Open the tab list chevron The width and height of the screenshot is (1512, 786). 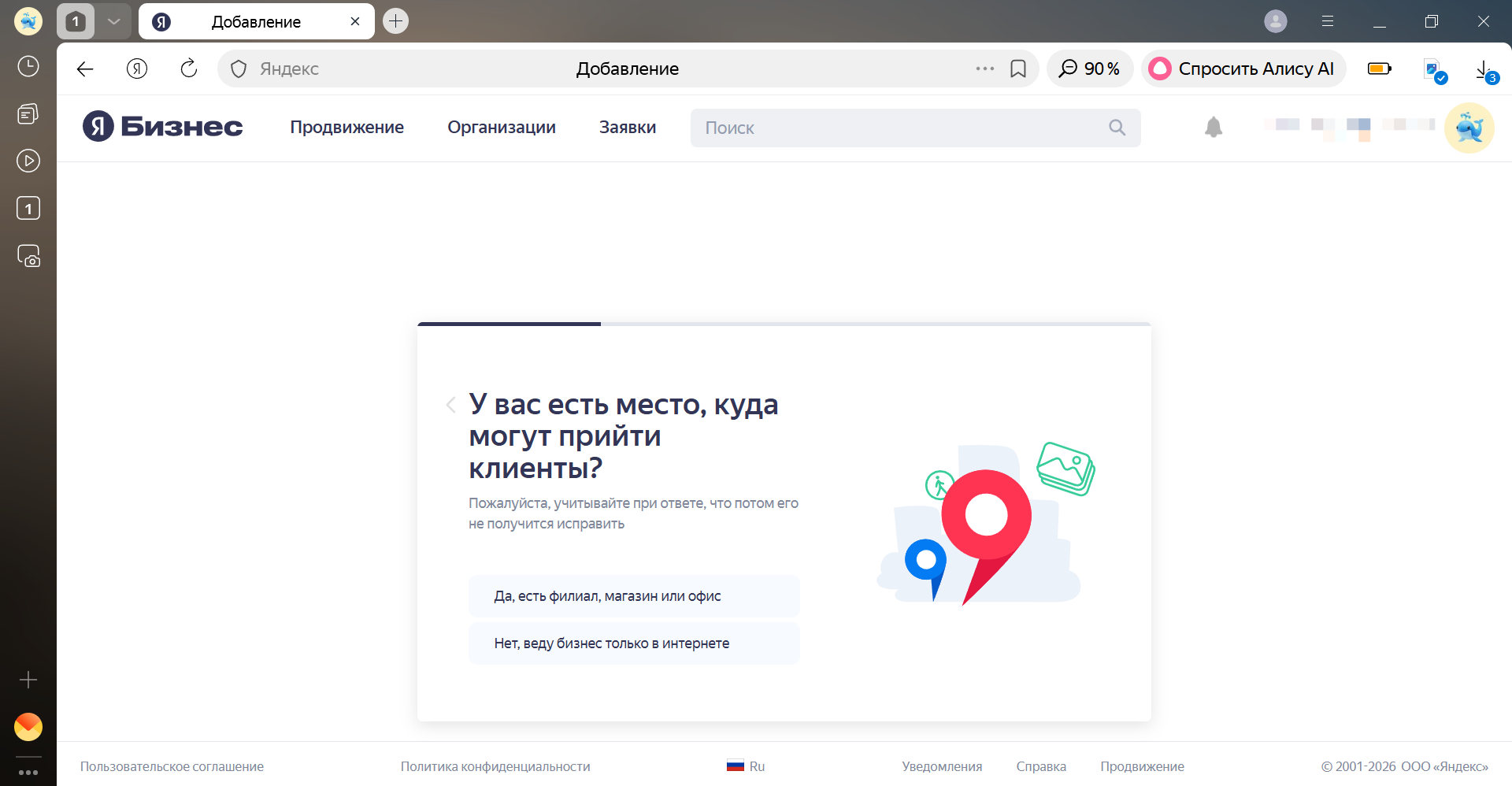113,21
